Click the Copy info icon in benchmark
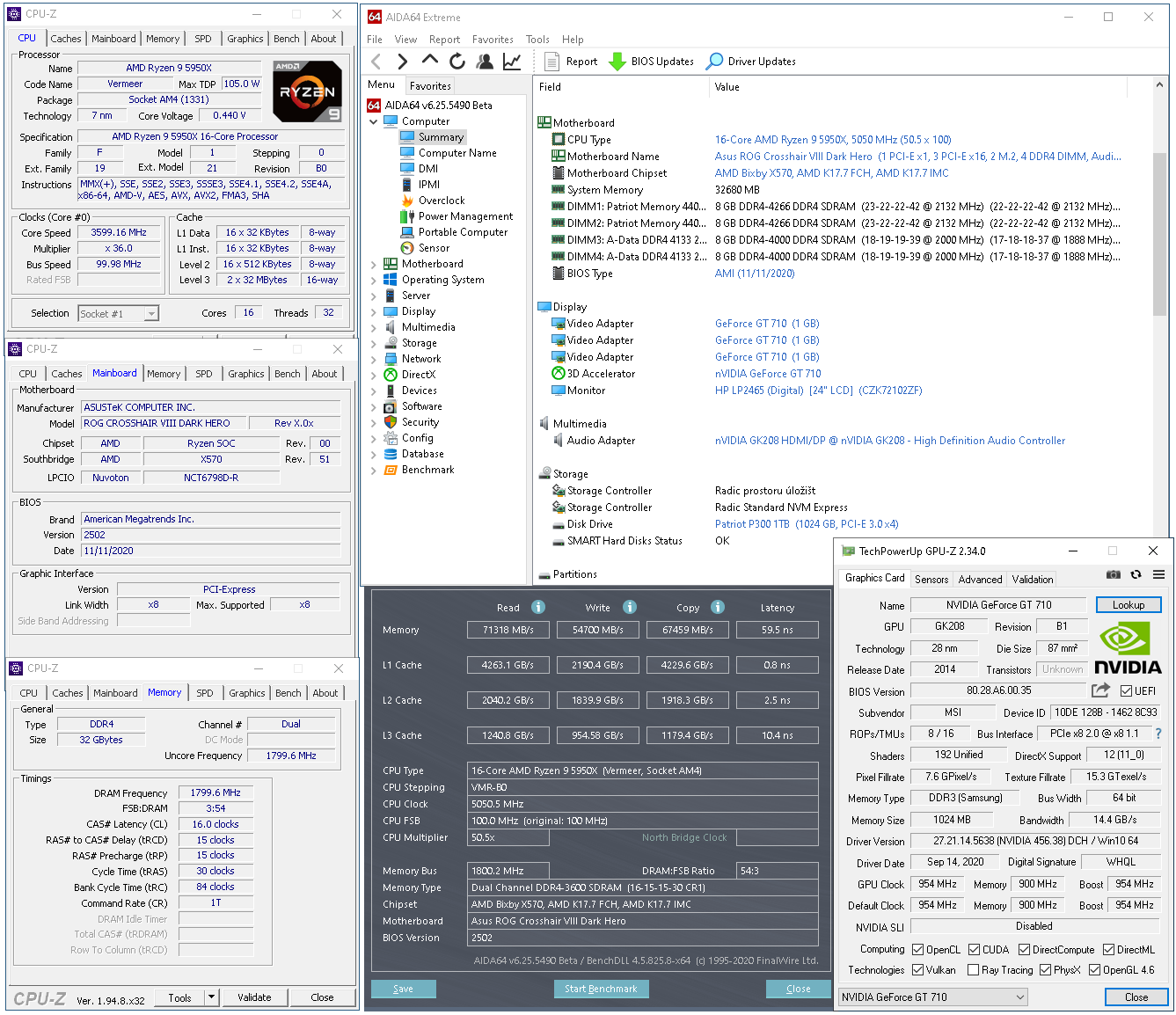 [718, 607]
